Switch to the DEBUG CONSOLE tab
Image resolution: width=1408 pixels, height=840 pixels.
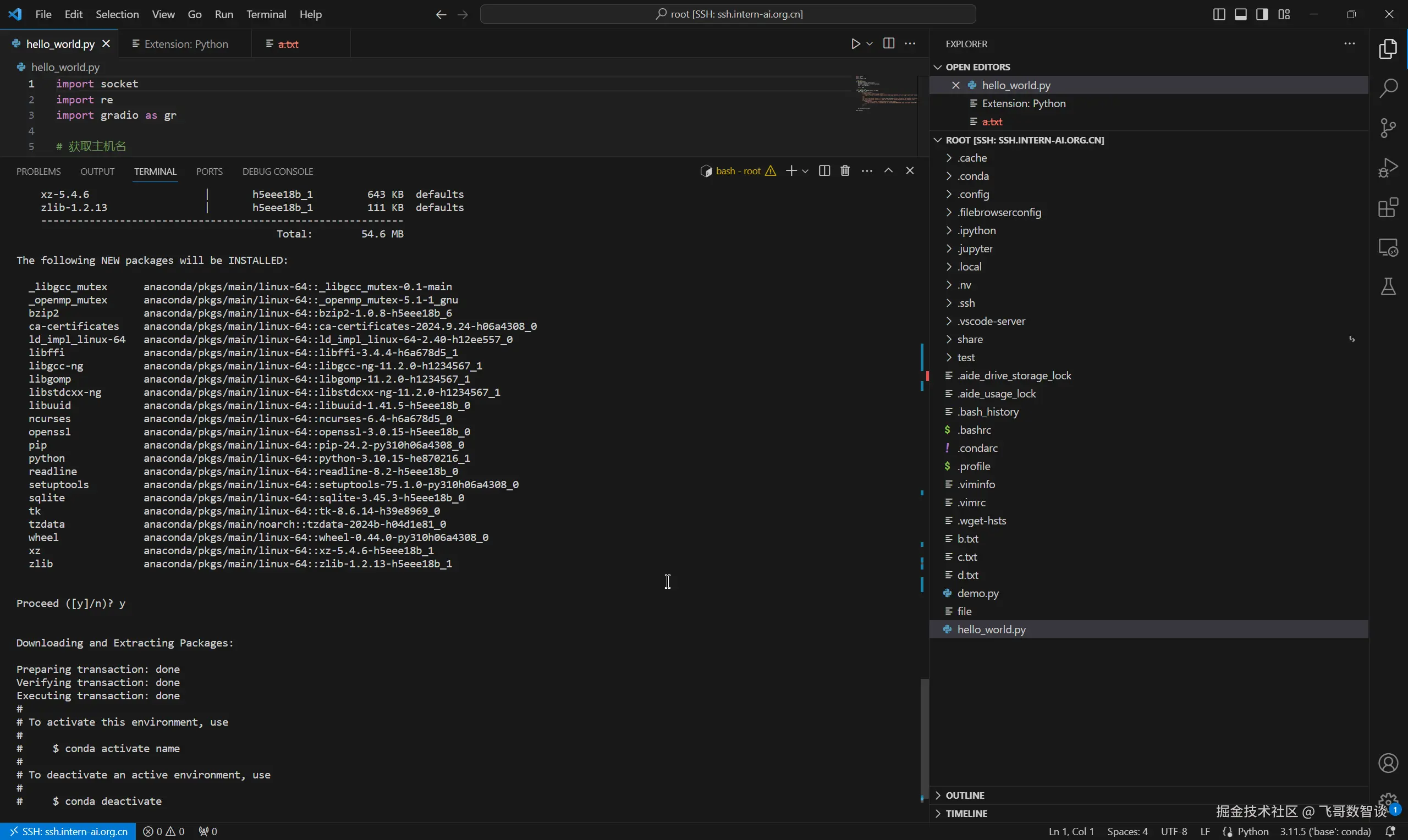point(277,172)
